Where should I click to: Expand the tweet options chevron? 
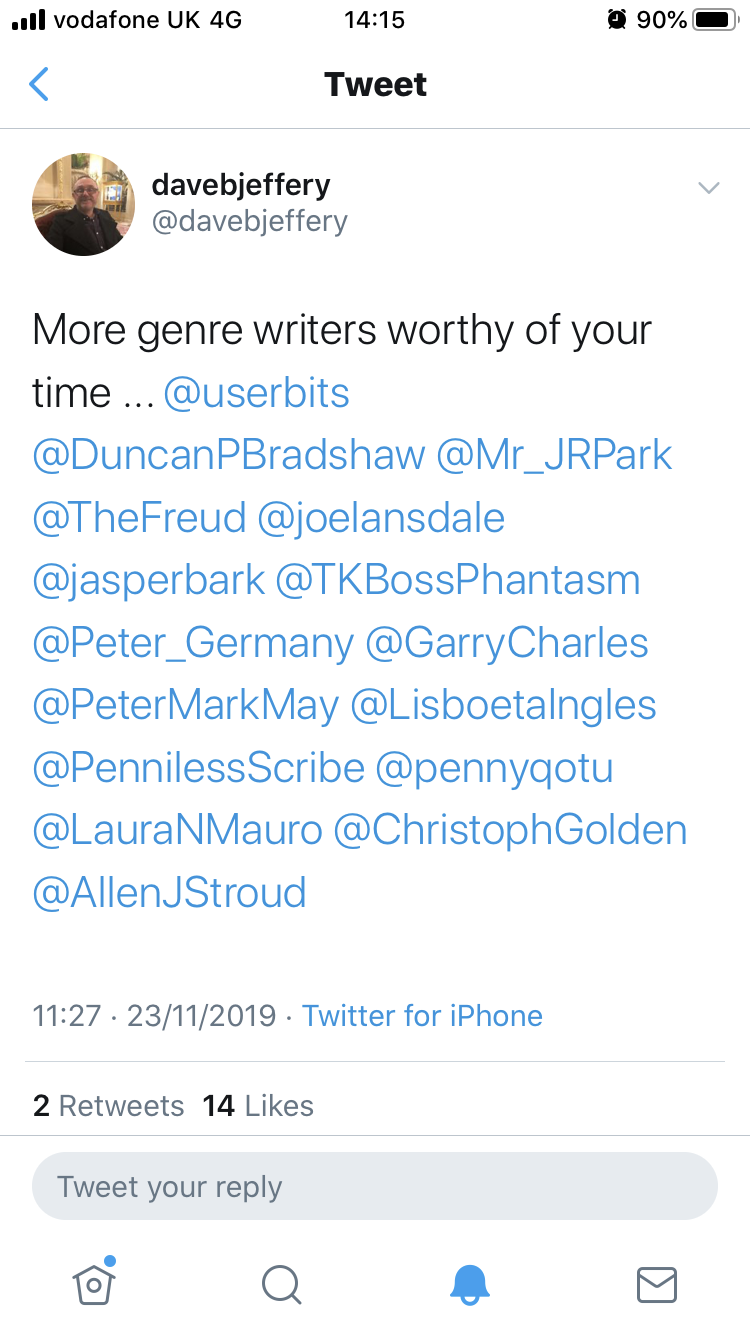click(x=708, y=187)
